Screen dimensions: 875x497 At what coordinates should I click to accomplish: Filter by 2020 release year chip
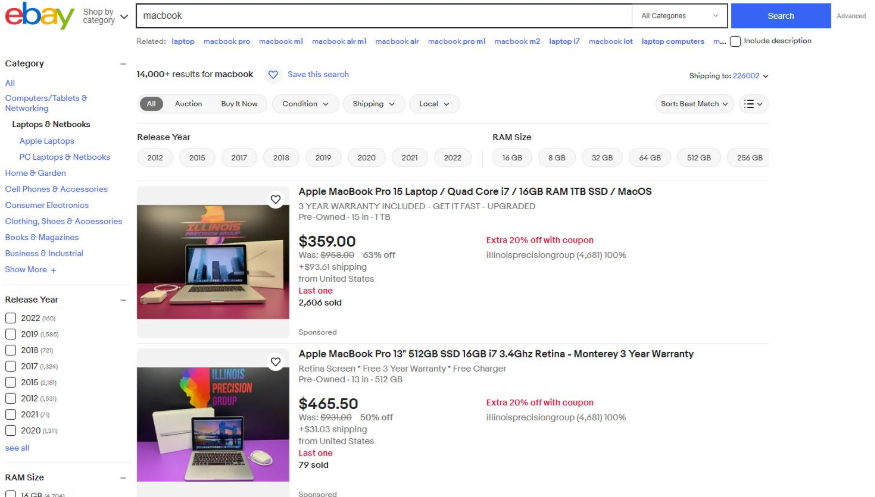366,158
